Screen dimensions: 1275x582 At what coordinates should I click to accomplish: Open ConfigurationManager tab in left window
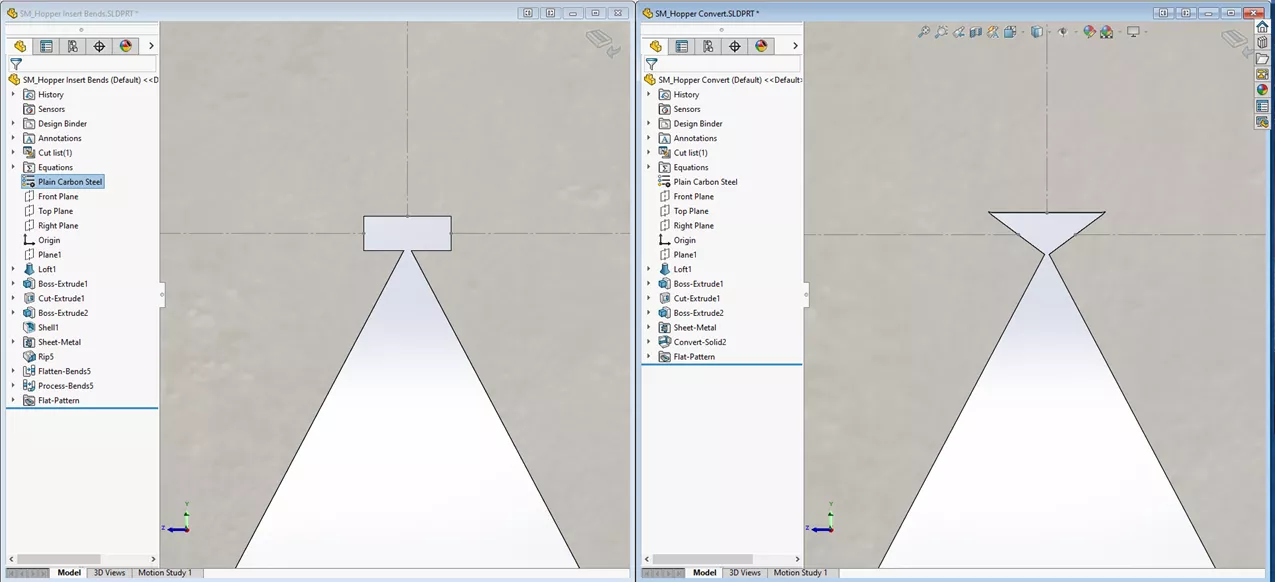[72, 46]
